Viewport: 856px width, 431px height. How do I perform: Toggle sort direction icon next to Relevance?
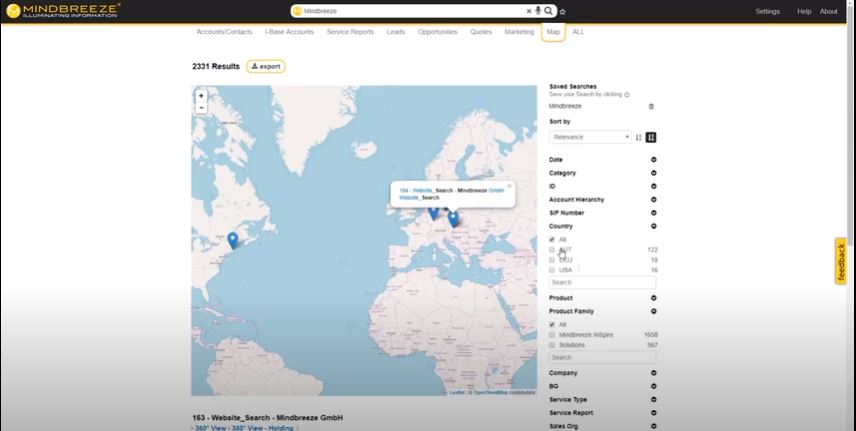coord(638,137)
